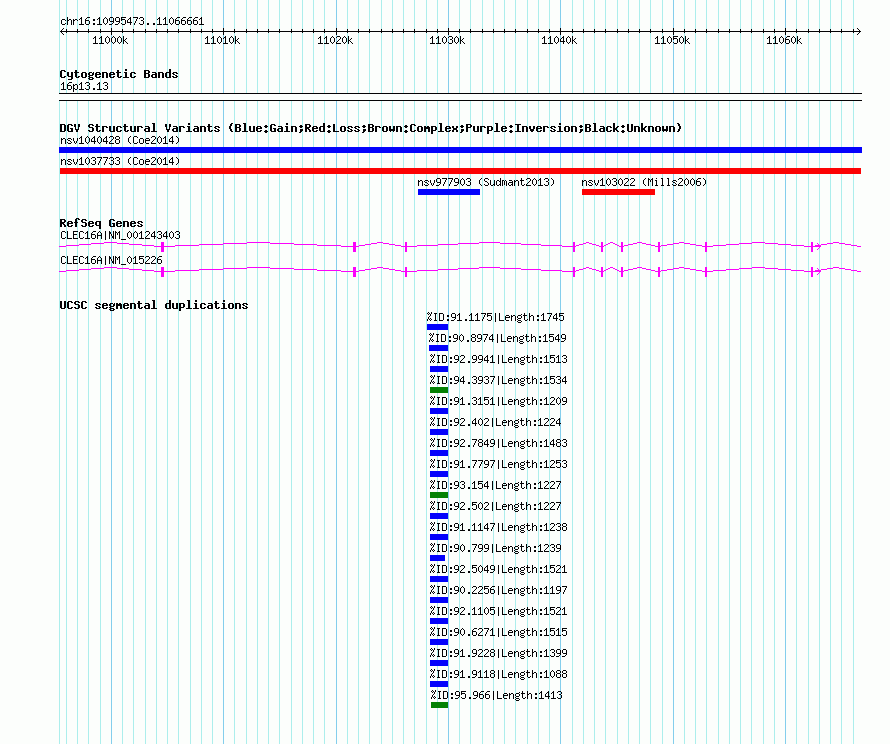Click the 11040k ruler tick label
The width and height of the screenshot is (890, 744).
point(559,40)
